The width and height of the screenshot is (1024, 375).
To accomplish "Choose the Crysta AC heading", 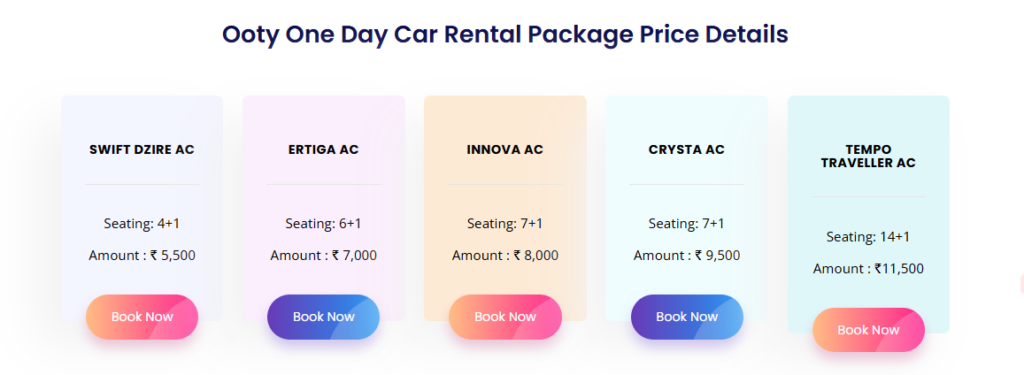I will (x=686, y=150).
